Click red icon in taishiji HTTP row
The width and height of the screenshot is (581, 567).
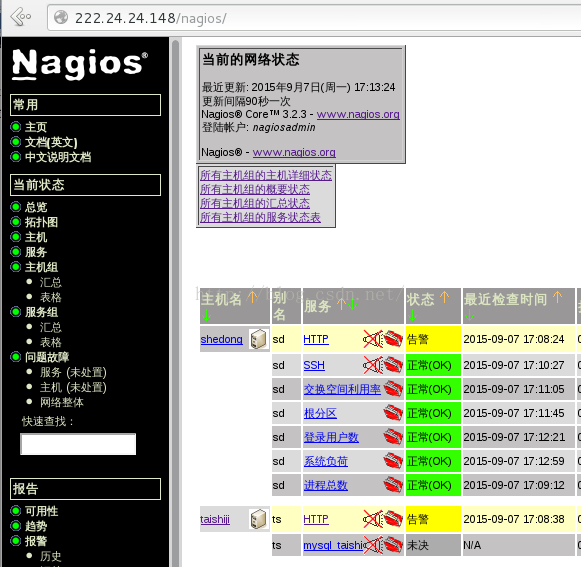pos(394,519)
